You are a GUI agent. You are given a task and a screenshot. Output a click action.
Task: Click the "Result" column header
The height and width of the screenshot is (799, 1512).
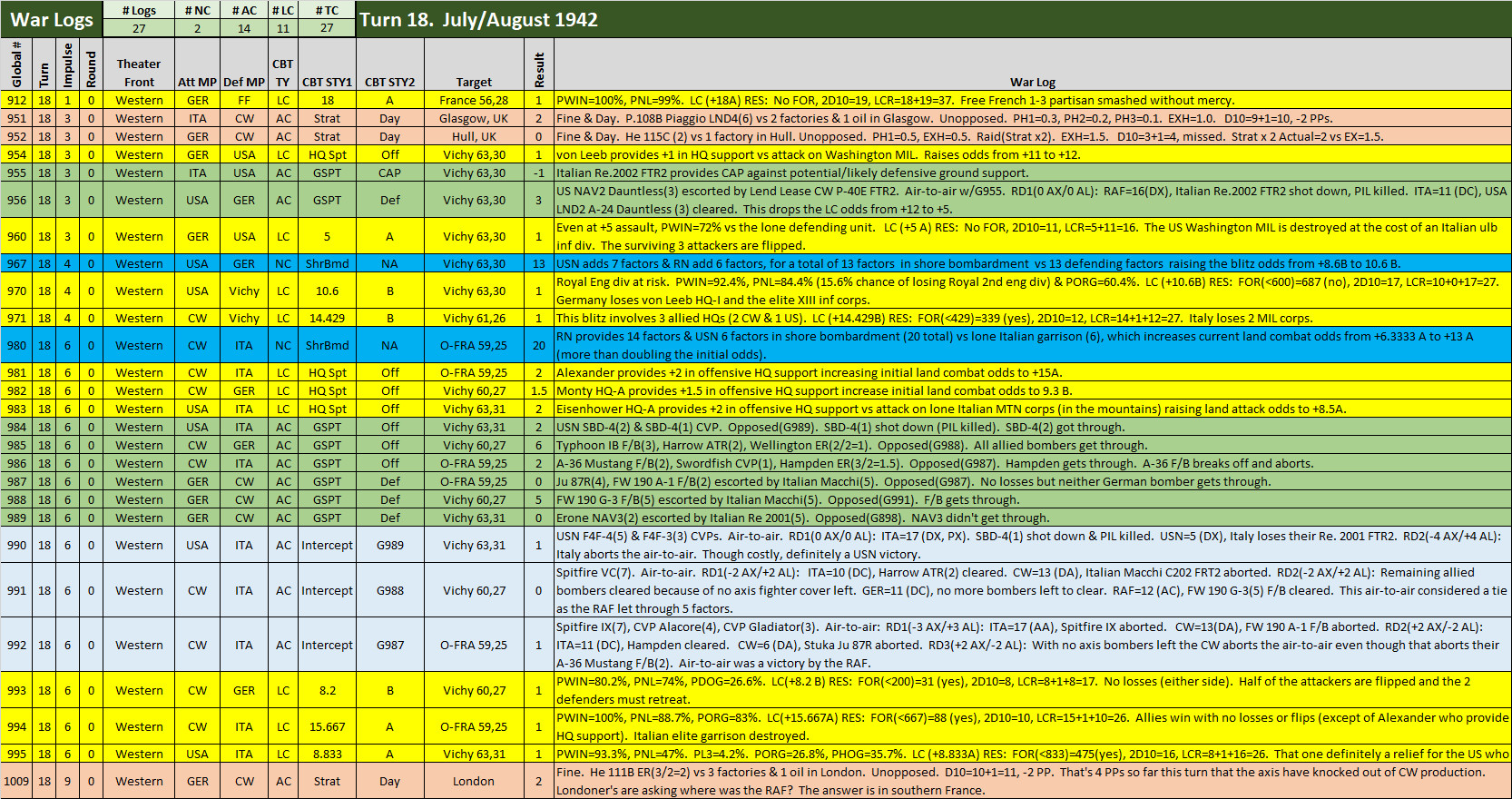(x=539, y=64)
